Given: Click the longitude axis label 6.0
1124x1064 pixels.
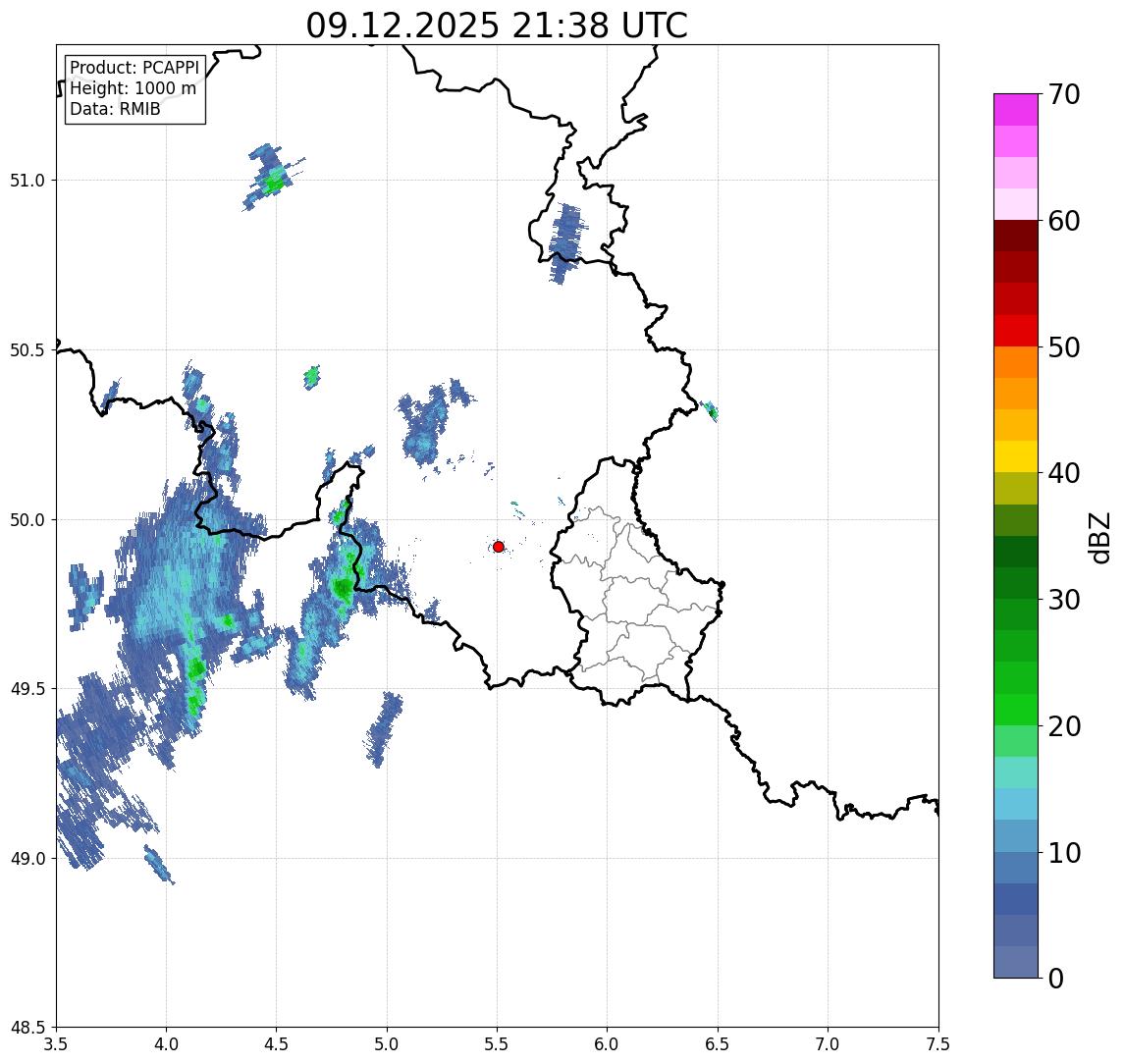Looking at the screenshot, I should click(608, 1044).
